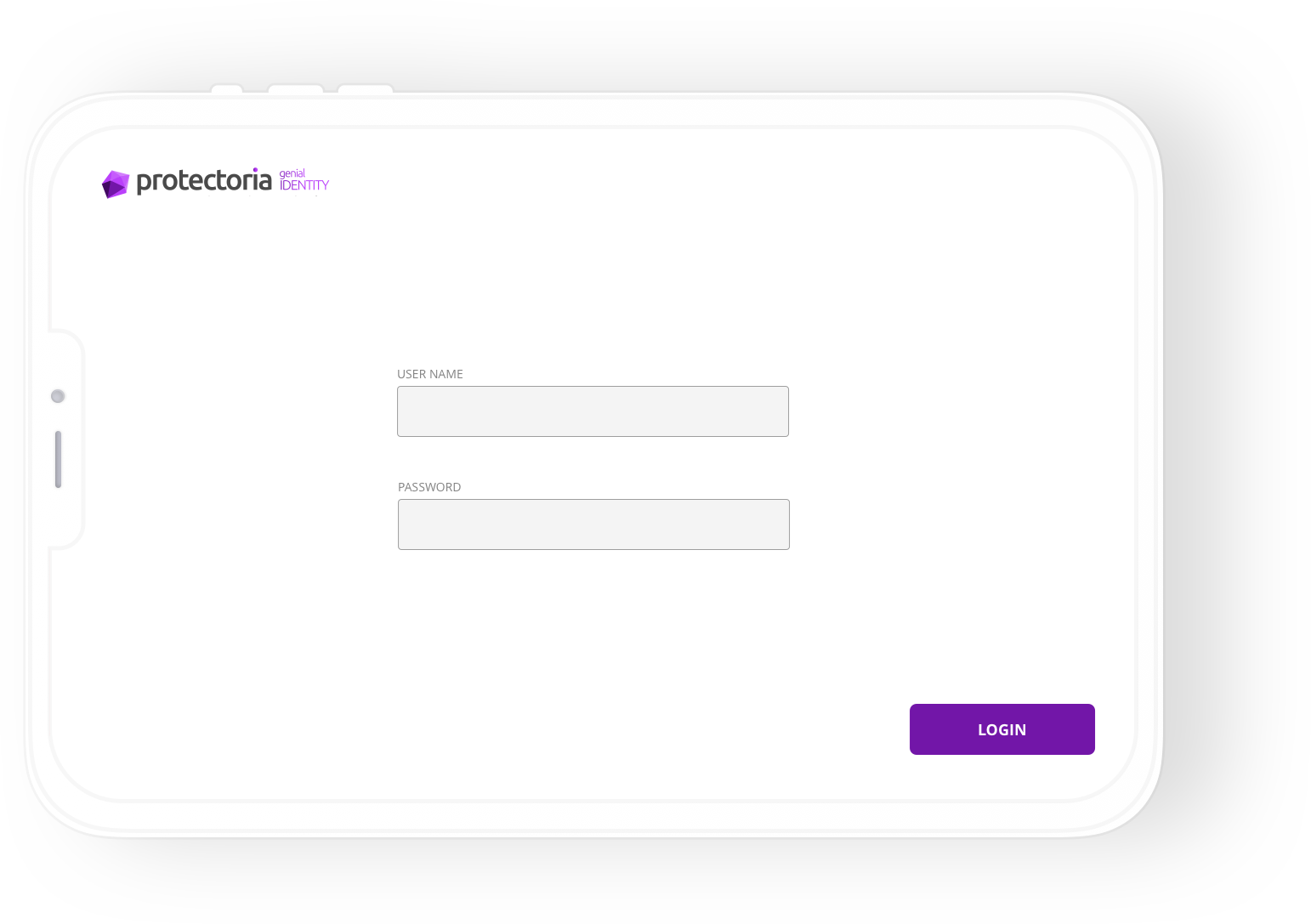Tap the phone's earpiece speaker bar
This screenshot has height=924, width=1311.
tap(58, 459)
